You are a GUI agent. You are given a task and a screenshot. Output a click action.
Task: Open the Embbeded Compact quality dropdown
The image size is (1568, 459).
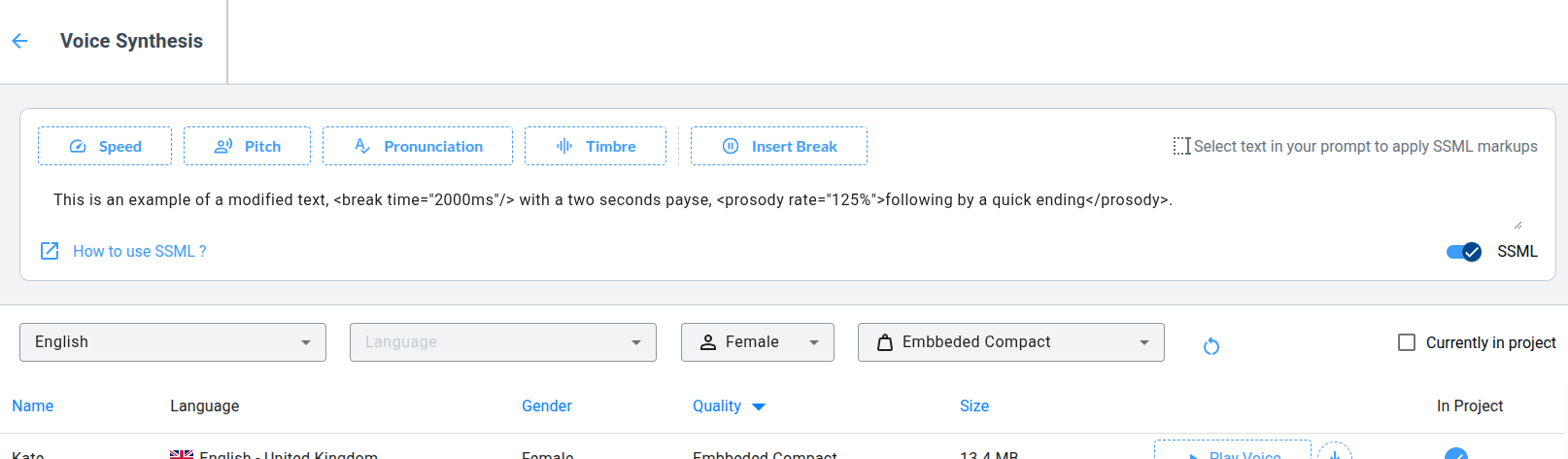pos(1010,342)
